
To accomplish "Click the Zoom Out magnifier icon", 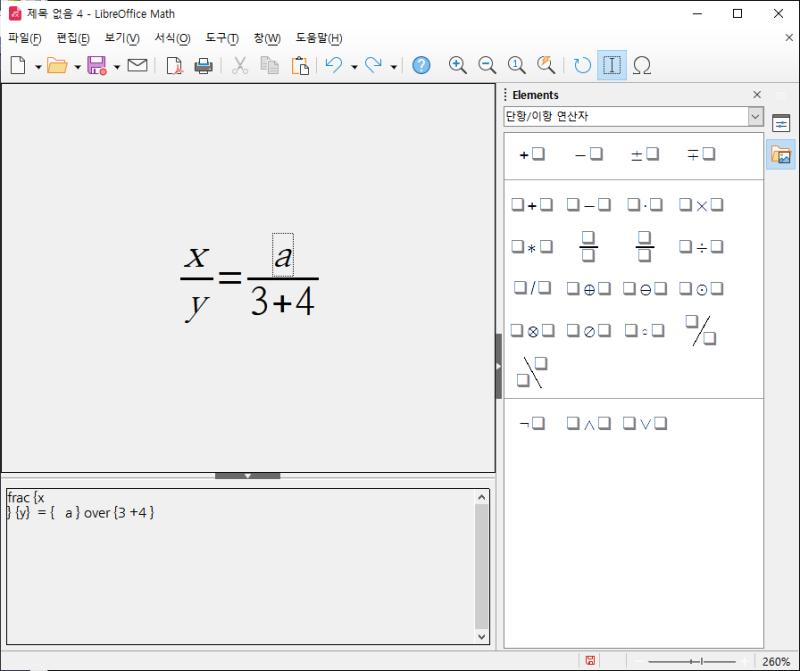I will click(x=487, y=65).
